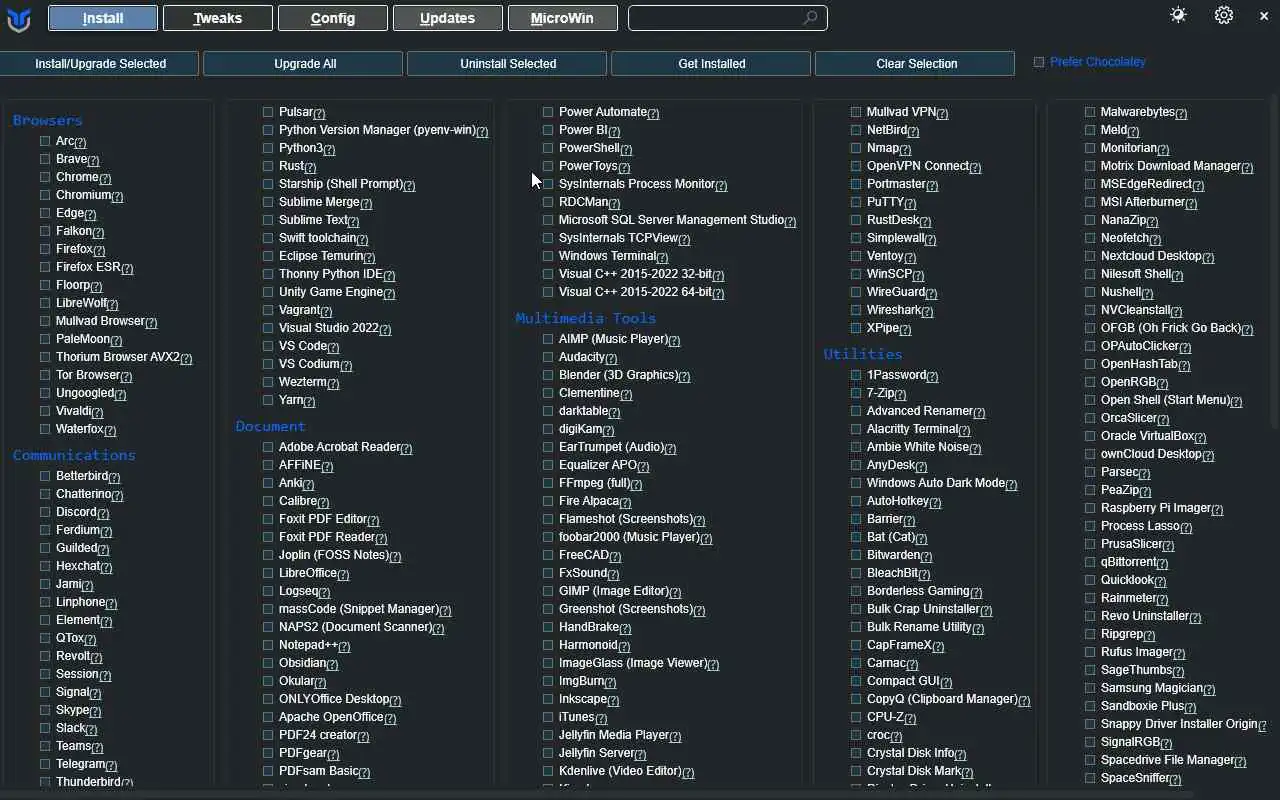This screenshot has height=800, width=1280.
Task: Click the Oracle VirtualBox label
Action: click(1147, 436)
